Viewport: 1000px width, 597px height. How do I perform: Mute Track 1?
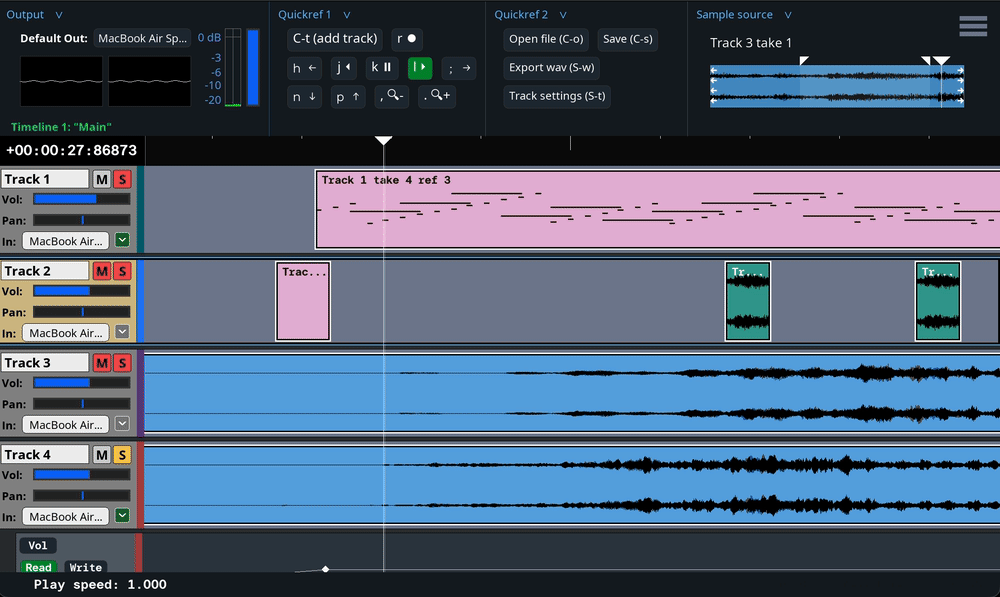coord(102,180)
